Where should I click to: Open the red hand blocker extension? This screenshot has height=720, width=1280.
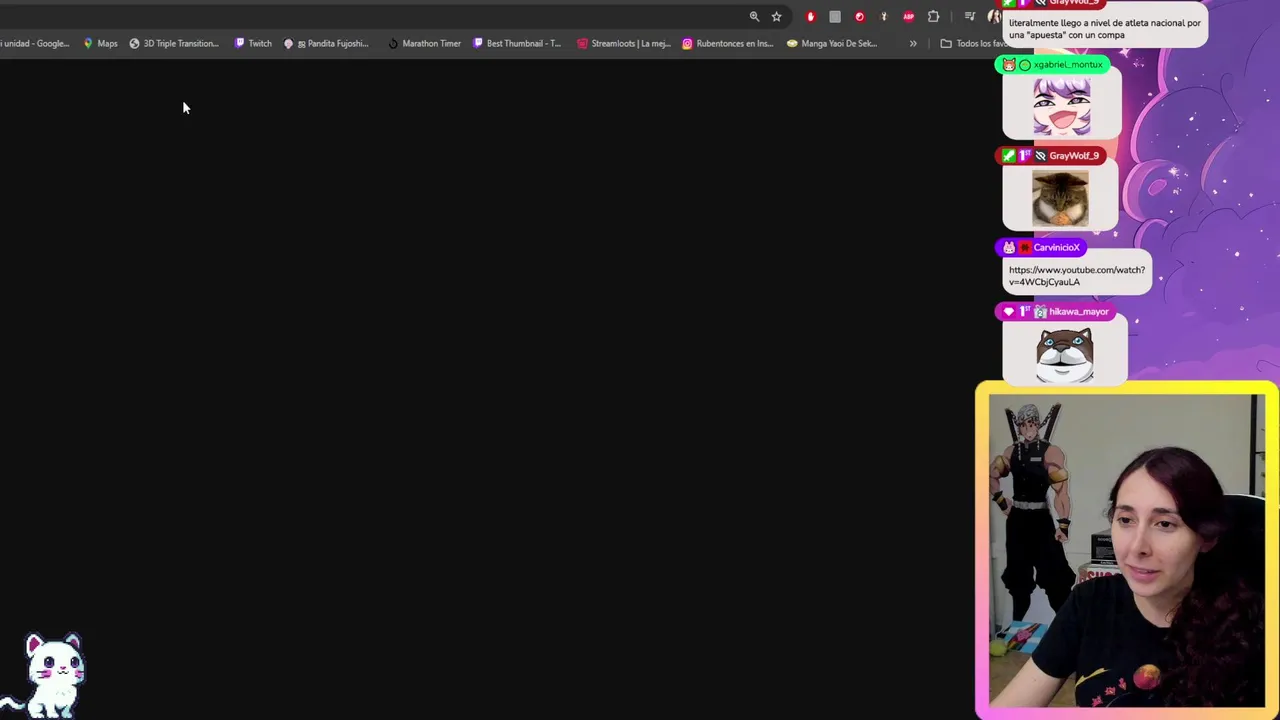pyautogui.click(x=810, y=16)
